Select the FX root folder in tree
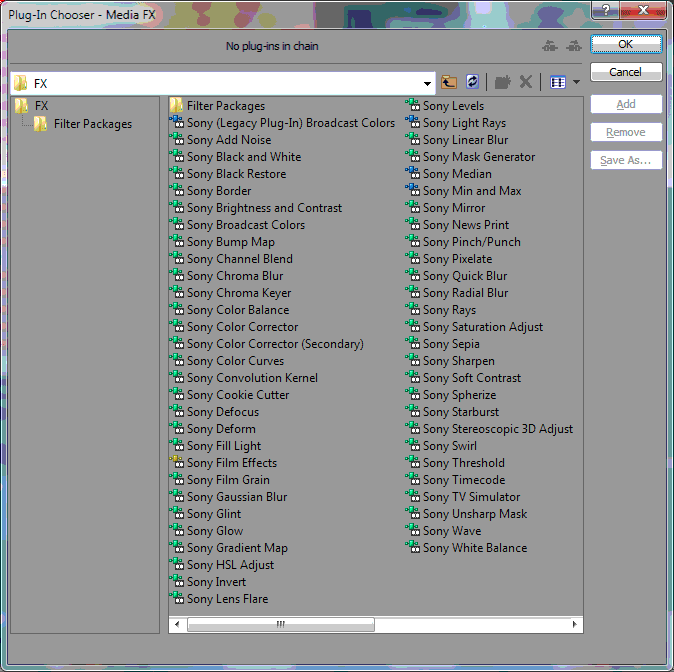Viewport: 674px width, 672px height. 31,106
